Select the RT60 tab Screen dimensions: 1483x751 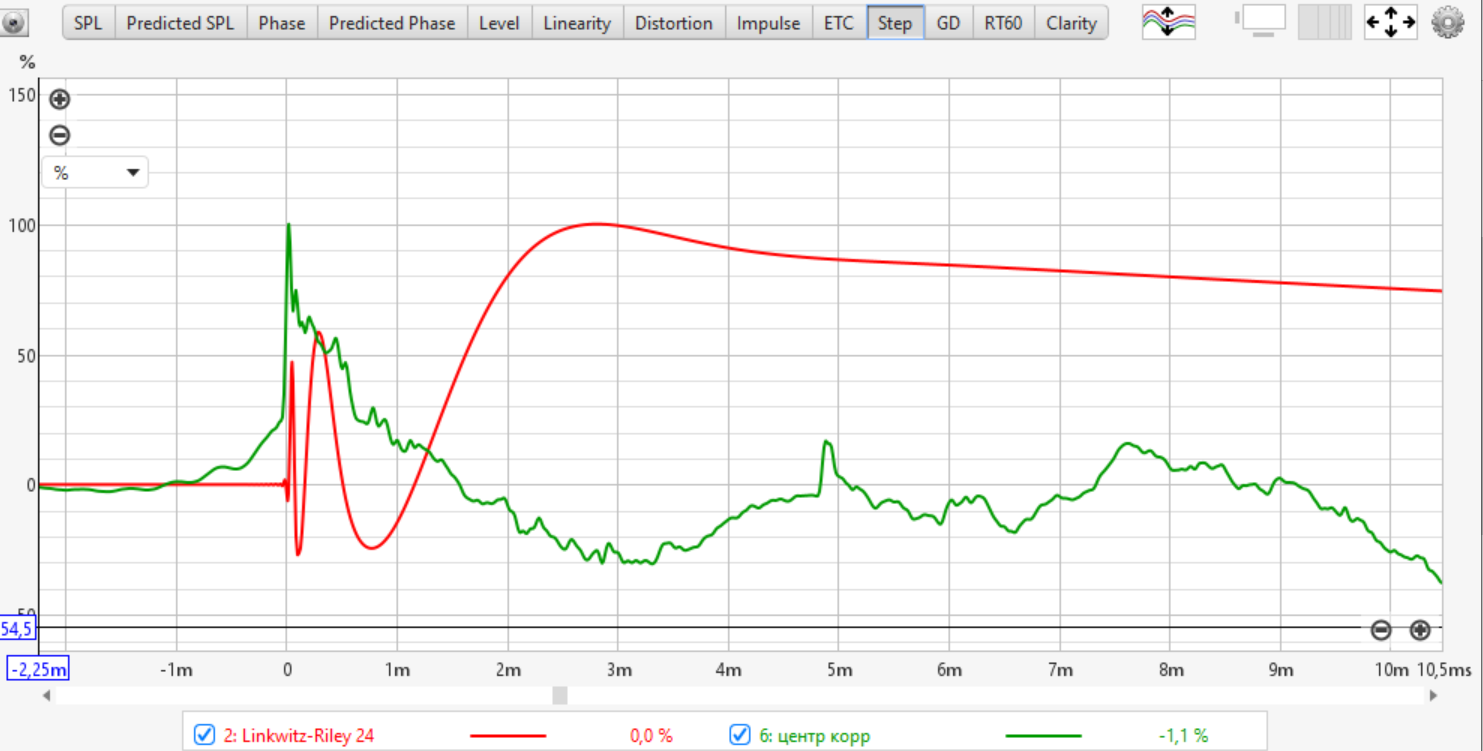click(1002, 23)
